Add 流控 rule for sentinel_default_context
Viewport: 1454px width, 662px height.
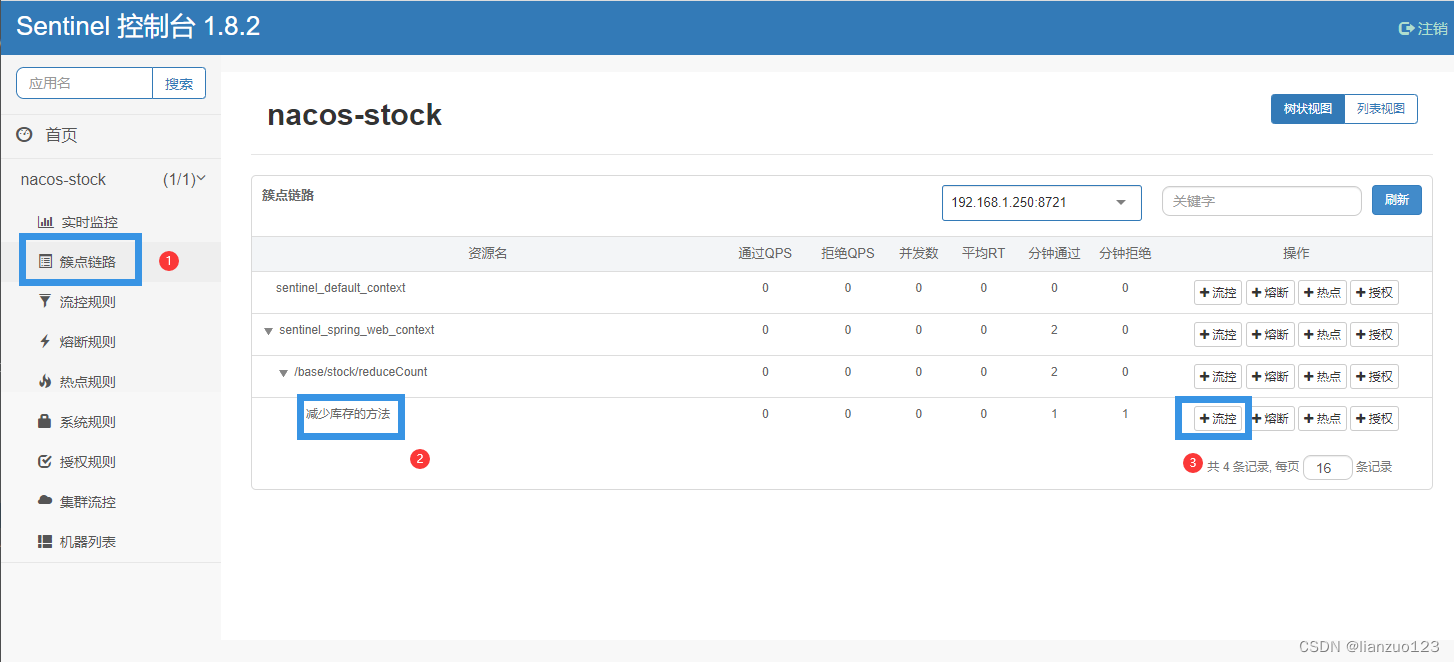(1218, 293)
